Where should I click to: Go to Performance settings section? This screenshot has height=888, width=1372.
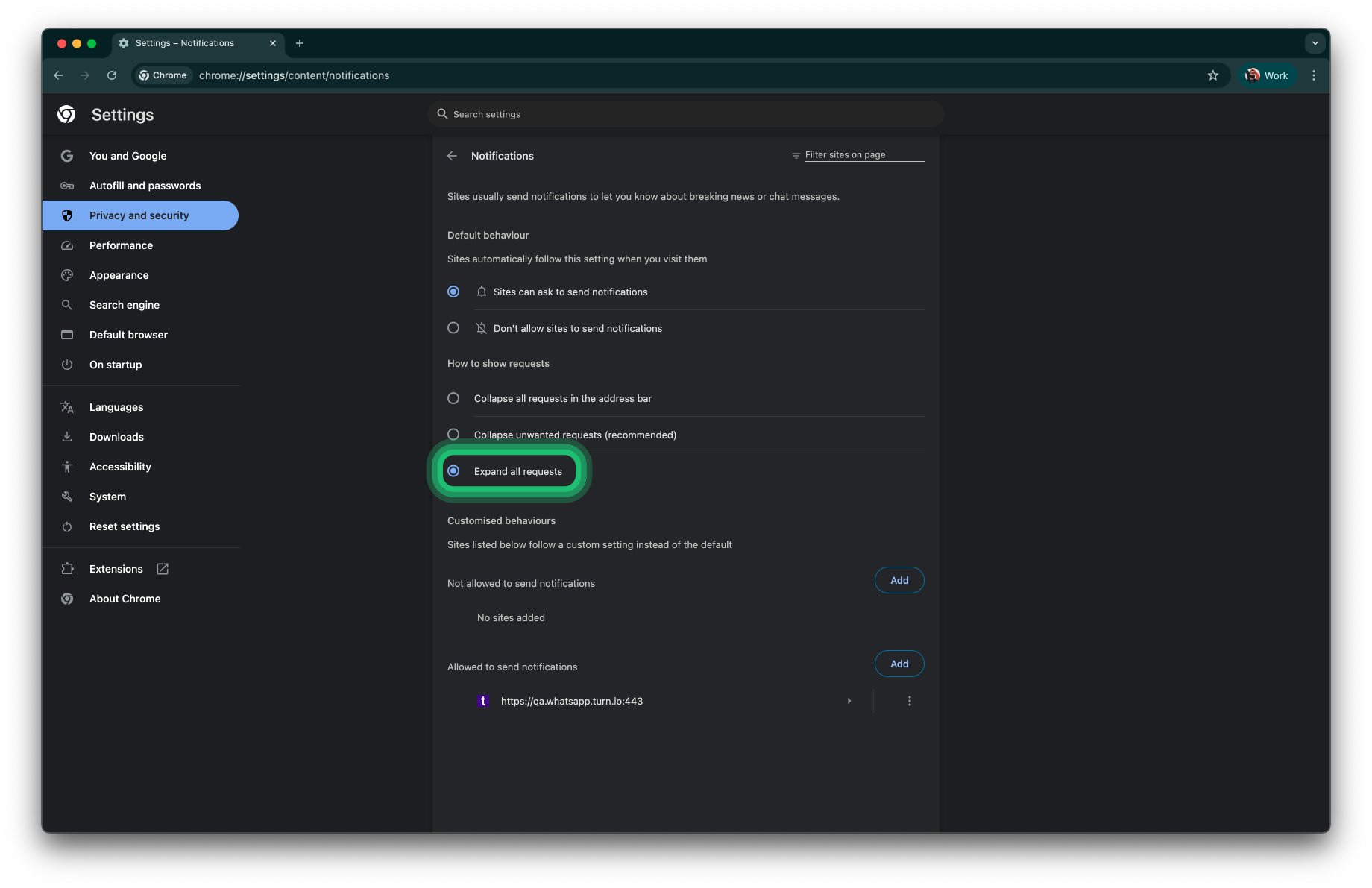coord(121,245)
